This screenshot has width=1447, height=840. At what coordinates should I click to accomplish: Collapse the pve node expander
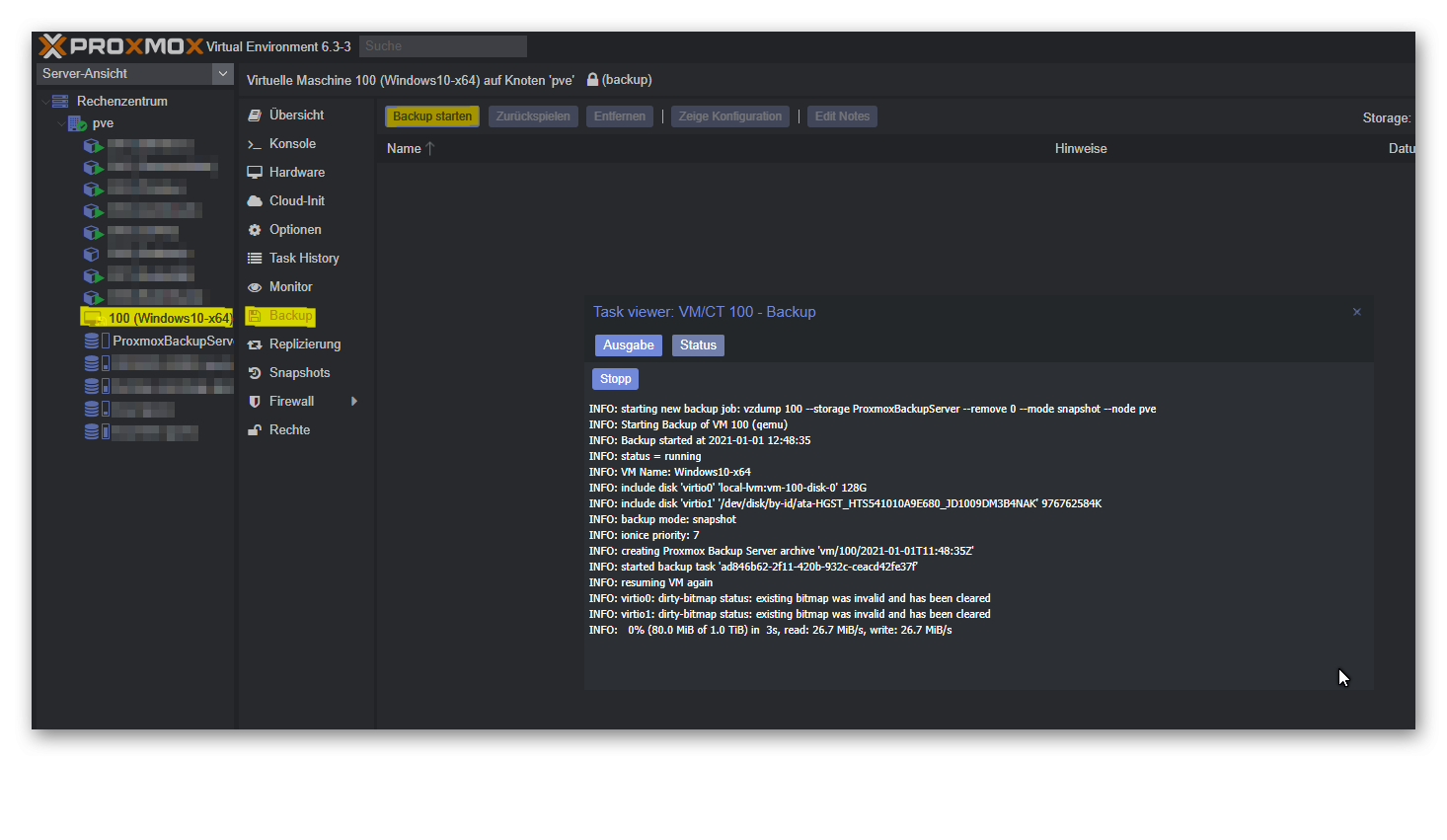pos(61,124)
